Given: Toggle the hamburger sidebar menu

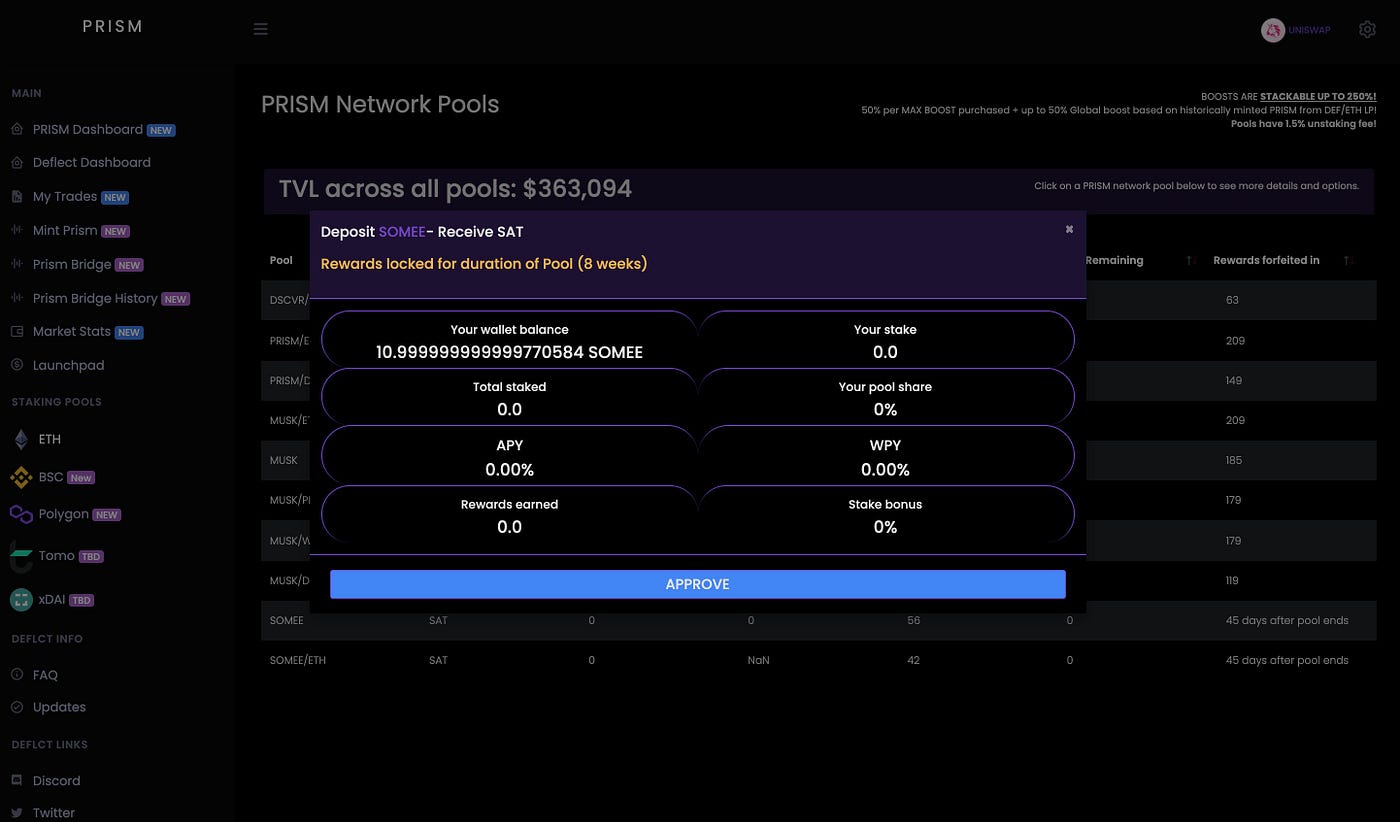Looking at the screenshot, I should (260, 29).
